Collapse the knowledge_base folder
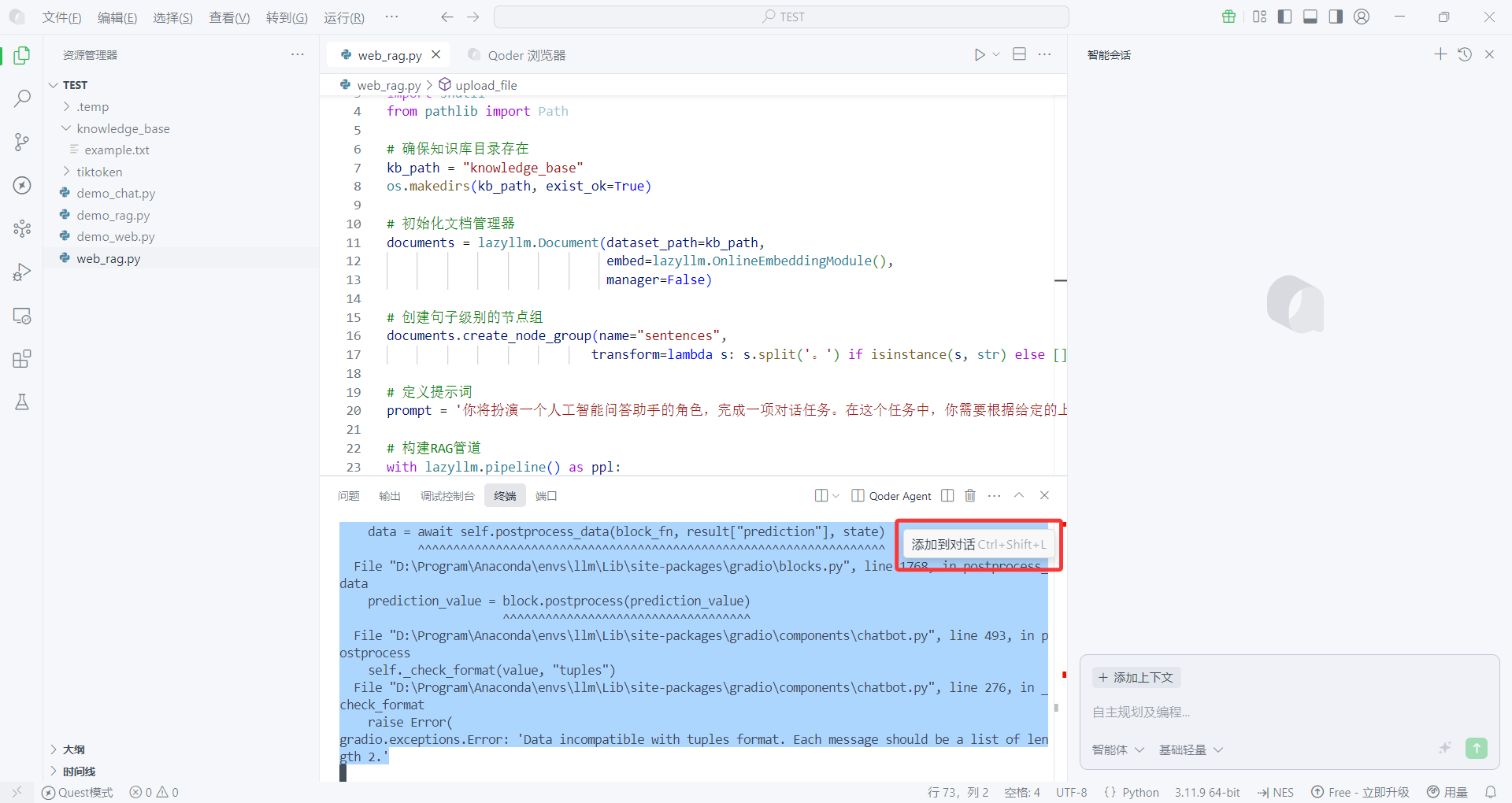Image resolution: width=1512 pixels, height=803 pixels. (x=66, y=128)
